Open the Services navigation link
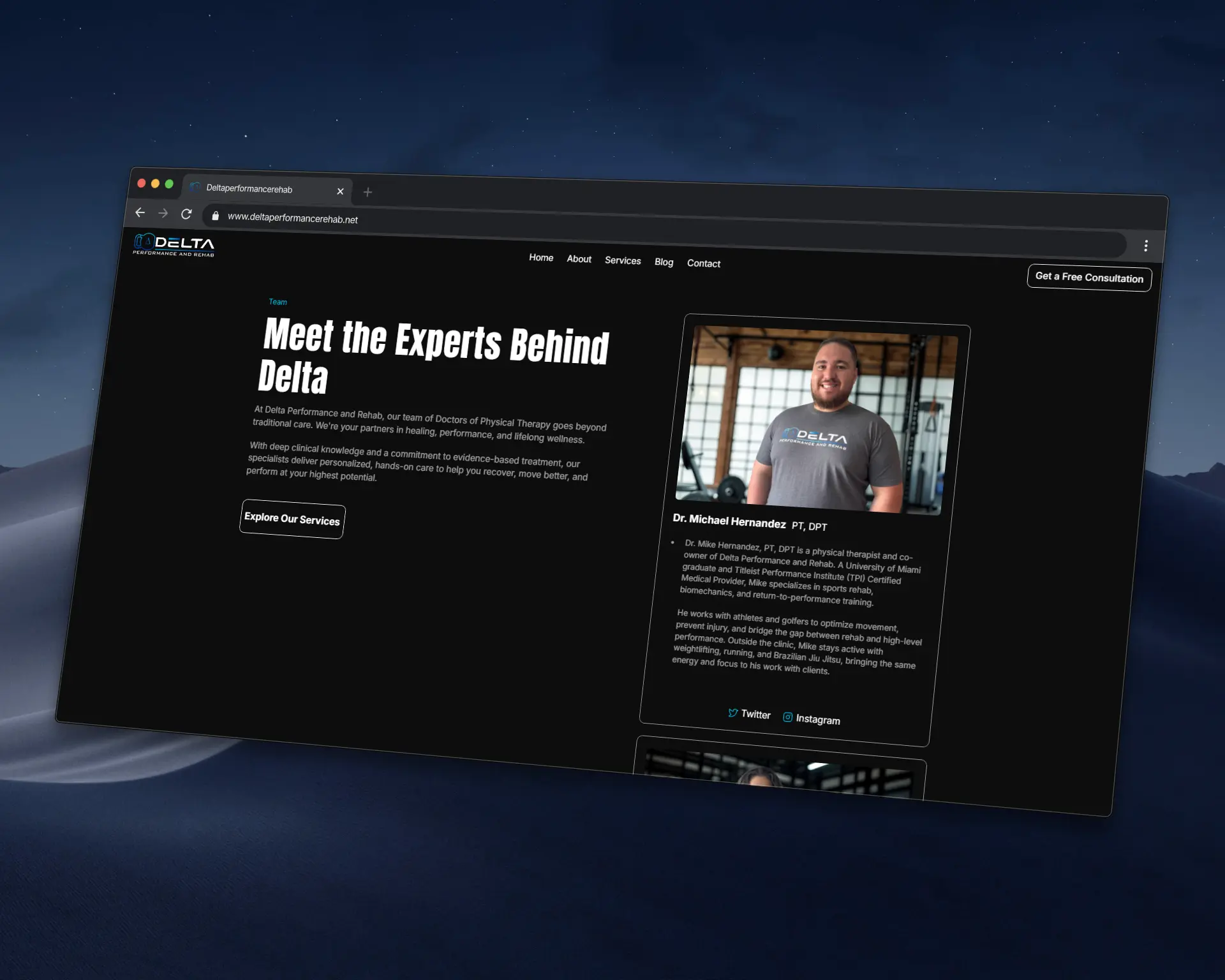 point(623,260)
